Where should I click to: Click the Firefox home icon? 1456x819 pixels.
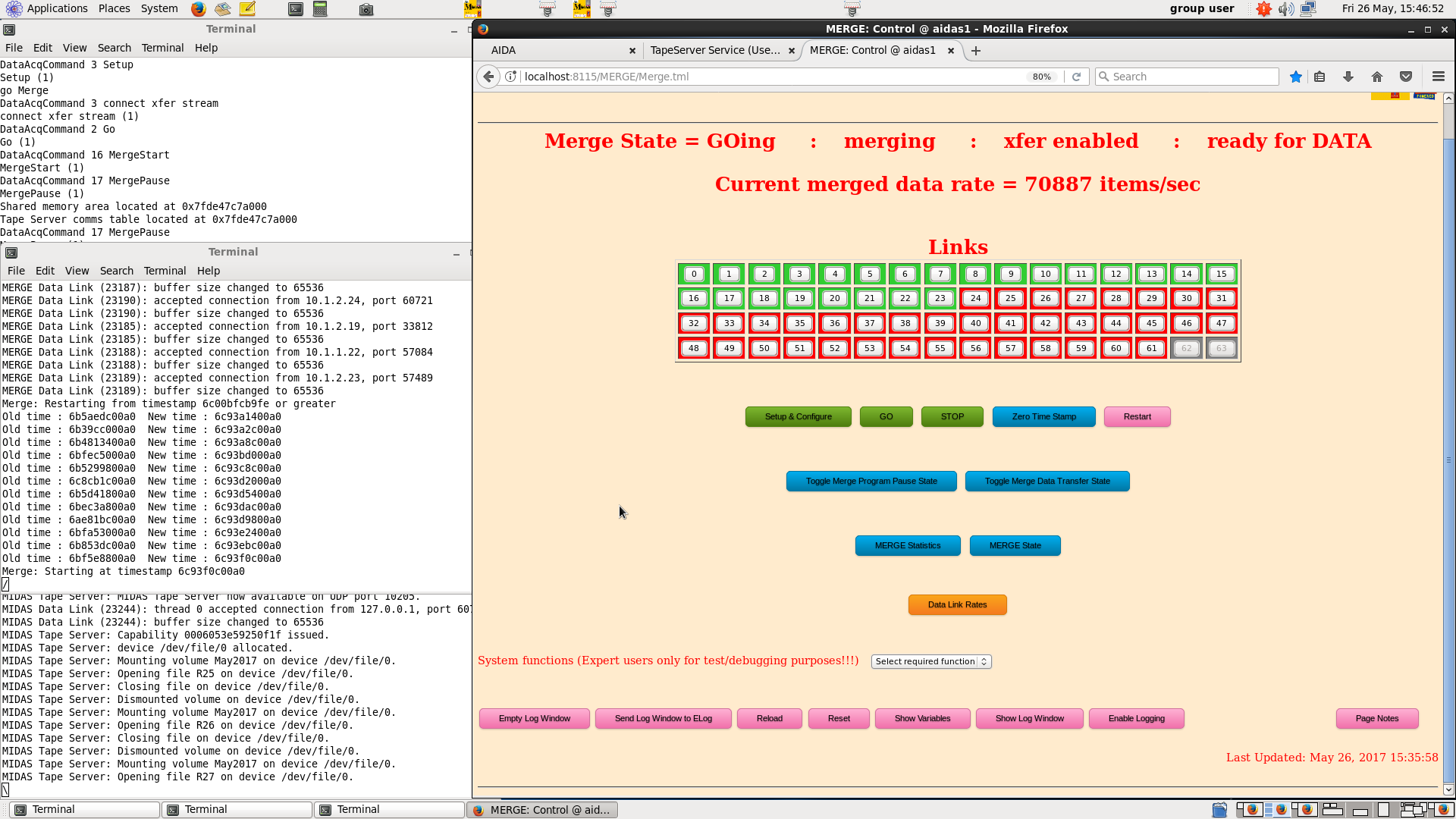click(1377, 77)
